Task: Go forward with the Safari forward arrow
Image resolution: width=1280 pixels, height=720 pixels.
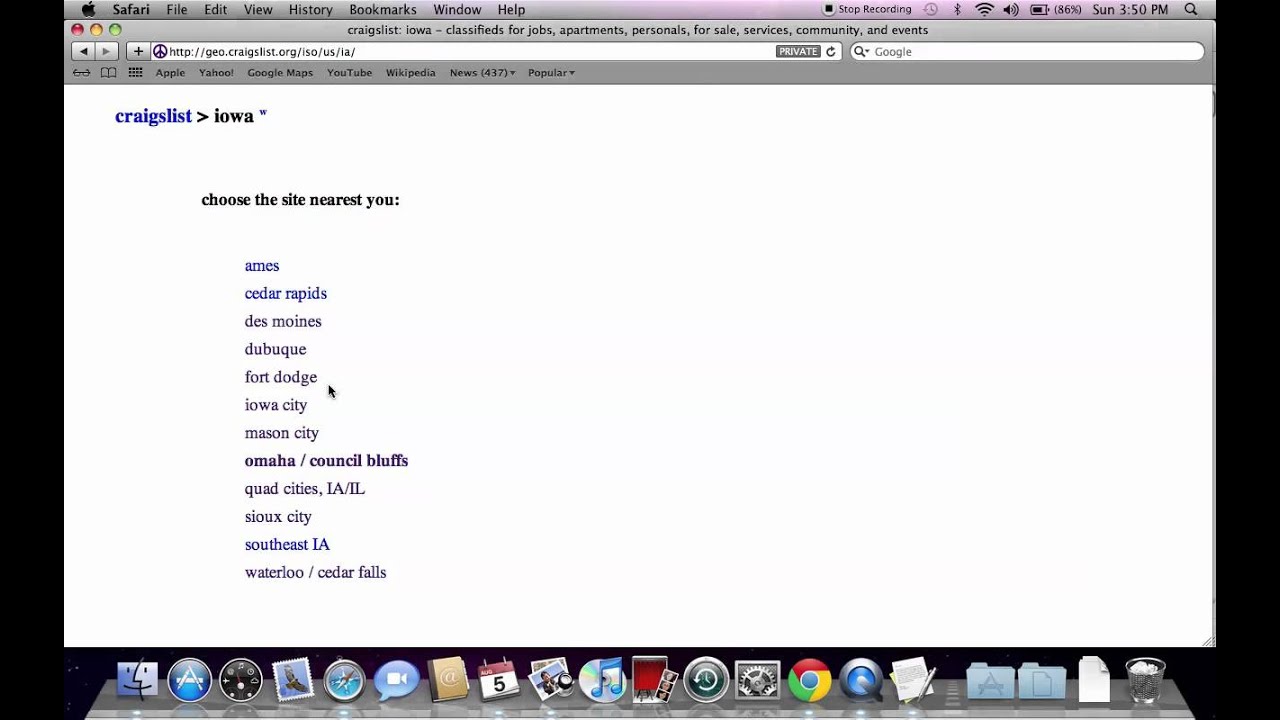Action: pyautogui.click(x=106, y=51)
